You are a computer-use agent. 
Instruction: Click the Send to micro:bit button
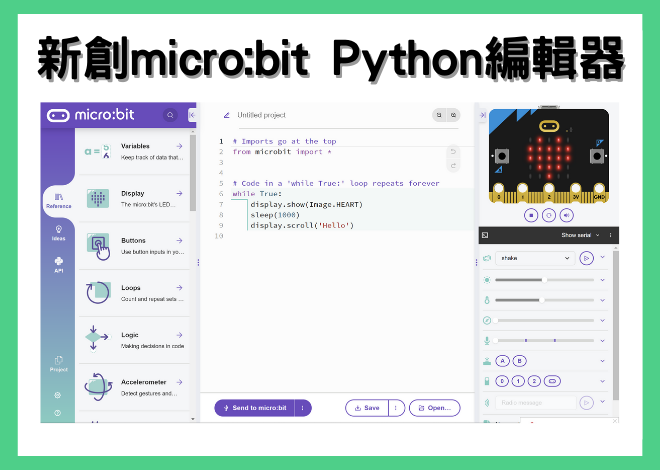point(255,408)
